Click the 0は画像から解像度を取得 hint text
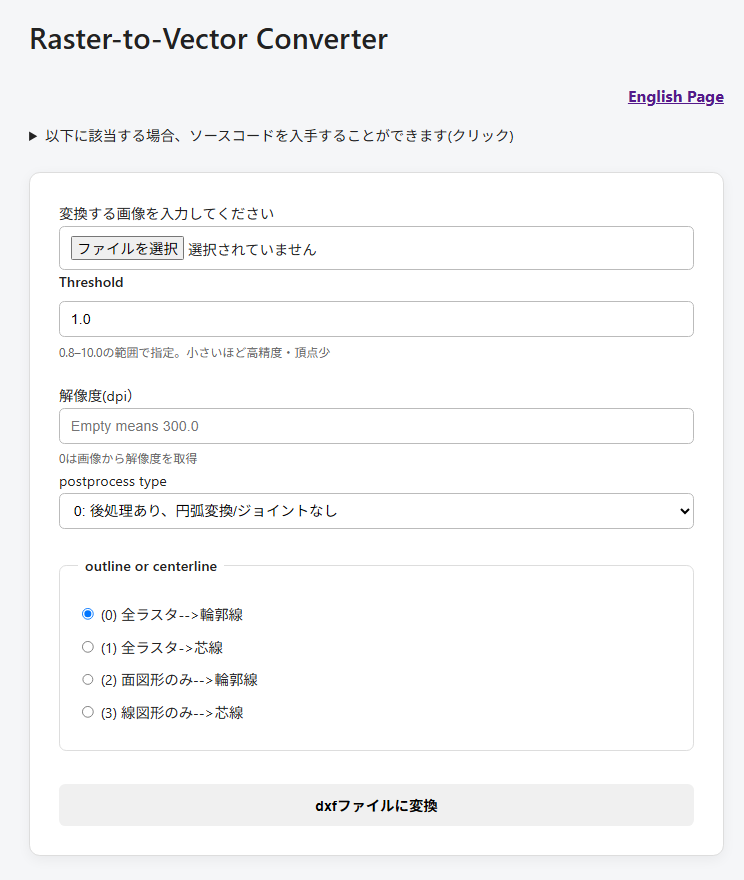The image size is (744, 880). click(128, 459)
